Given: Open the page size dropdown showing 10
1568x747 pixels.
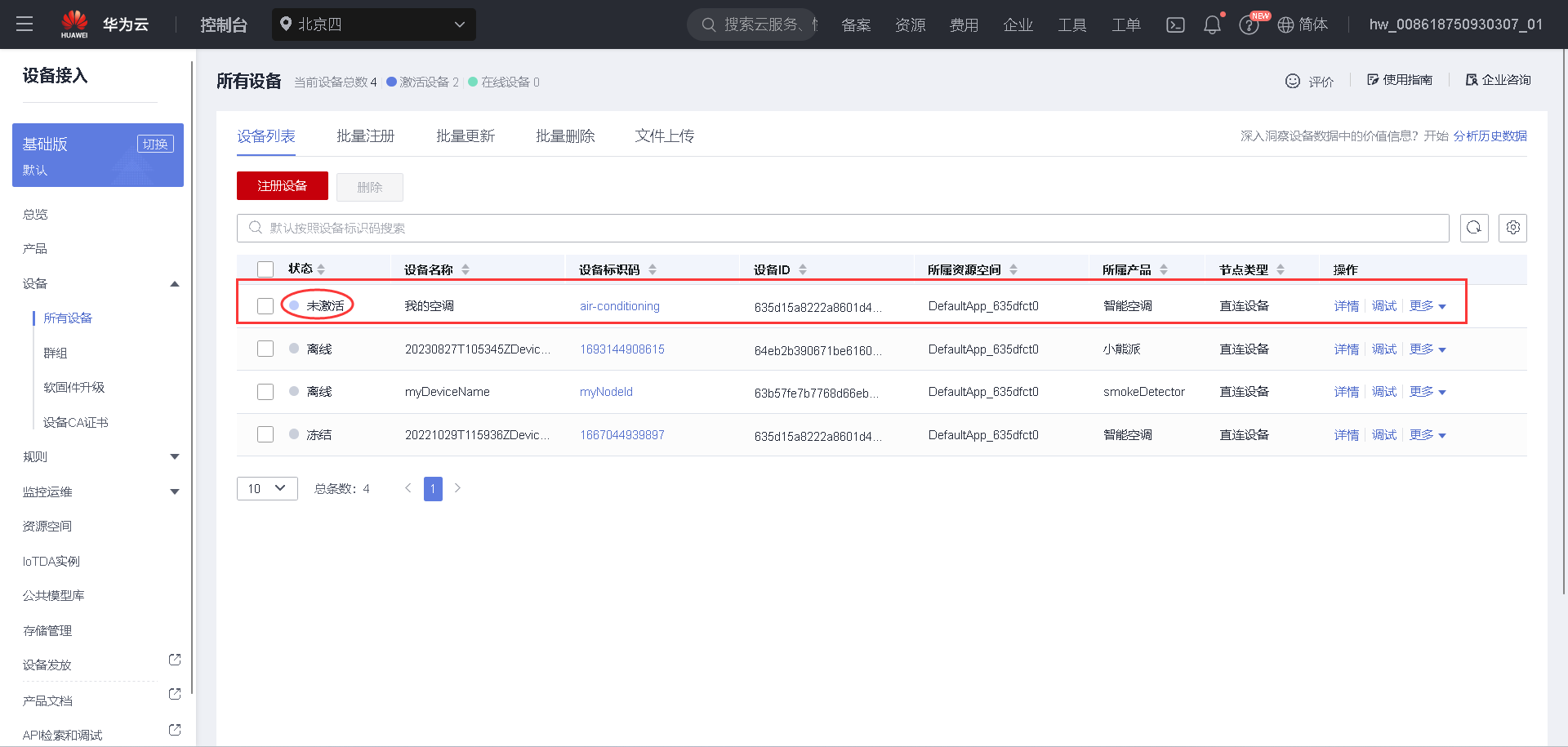Looking at the screenshot, I should coord(266,488).
